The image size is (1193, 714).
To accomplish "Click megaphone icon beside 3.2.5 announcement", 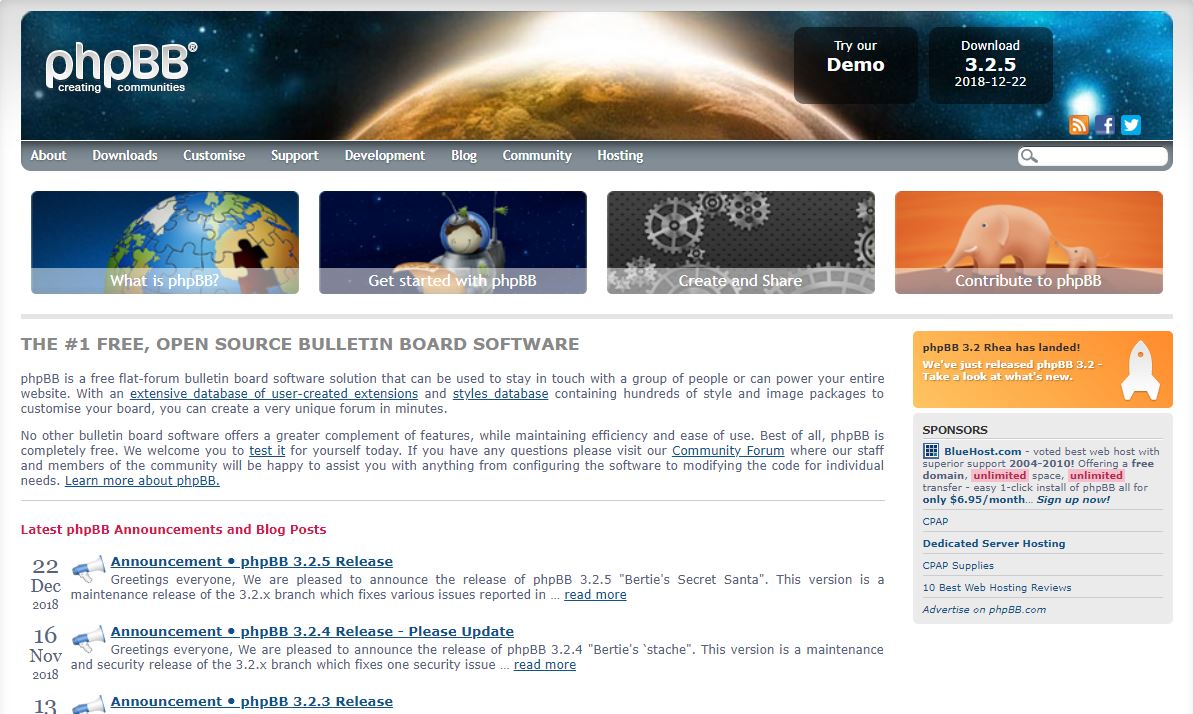I will point(89,570).
